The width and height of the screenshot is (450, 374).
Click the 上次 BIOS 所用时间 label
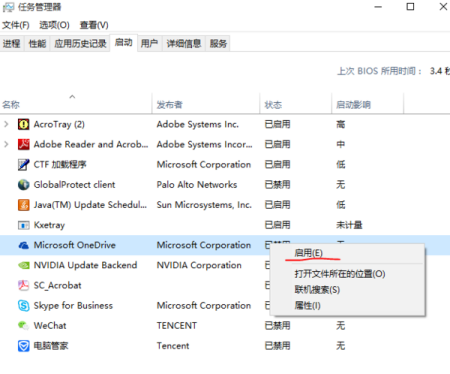pyautogui.click(x=379, y=71)
